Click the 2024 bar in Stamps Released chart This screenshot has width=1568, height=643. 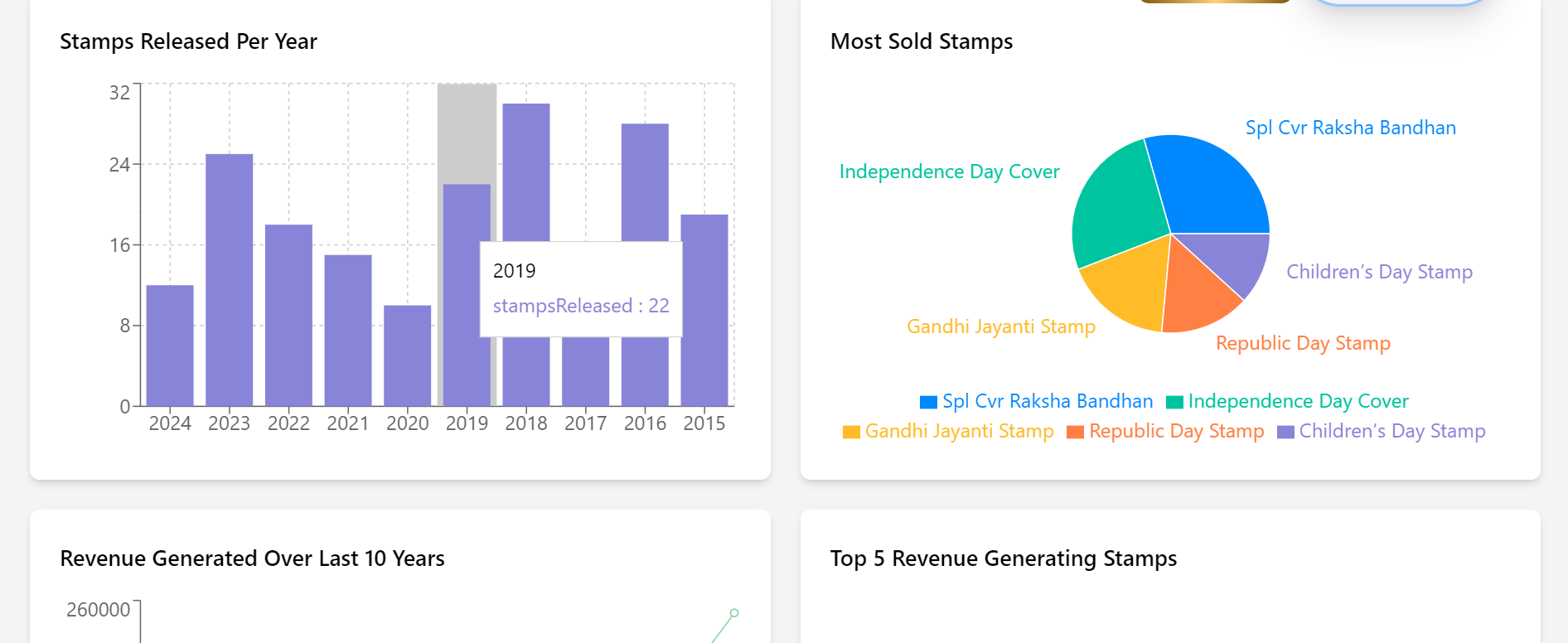(170, 346)
